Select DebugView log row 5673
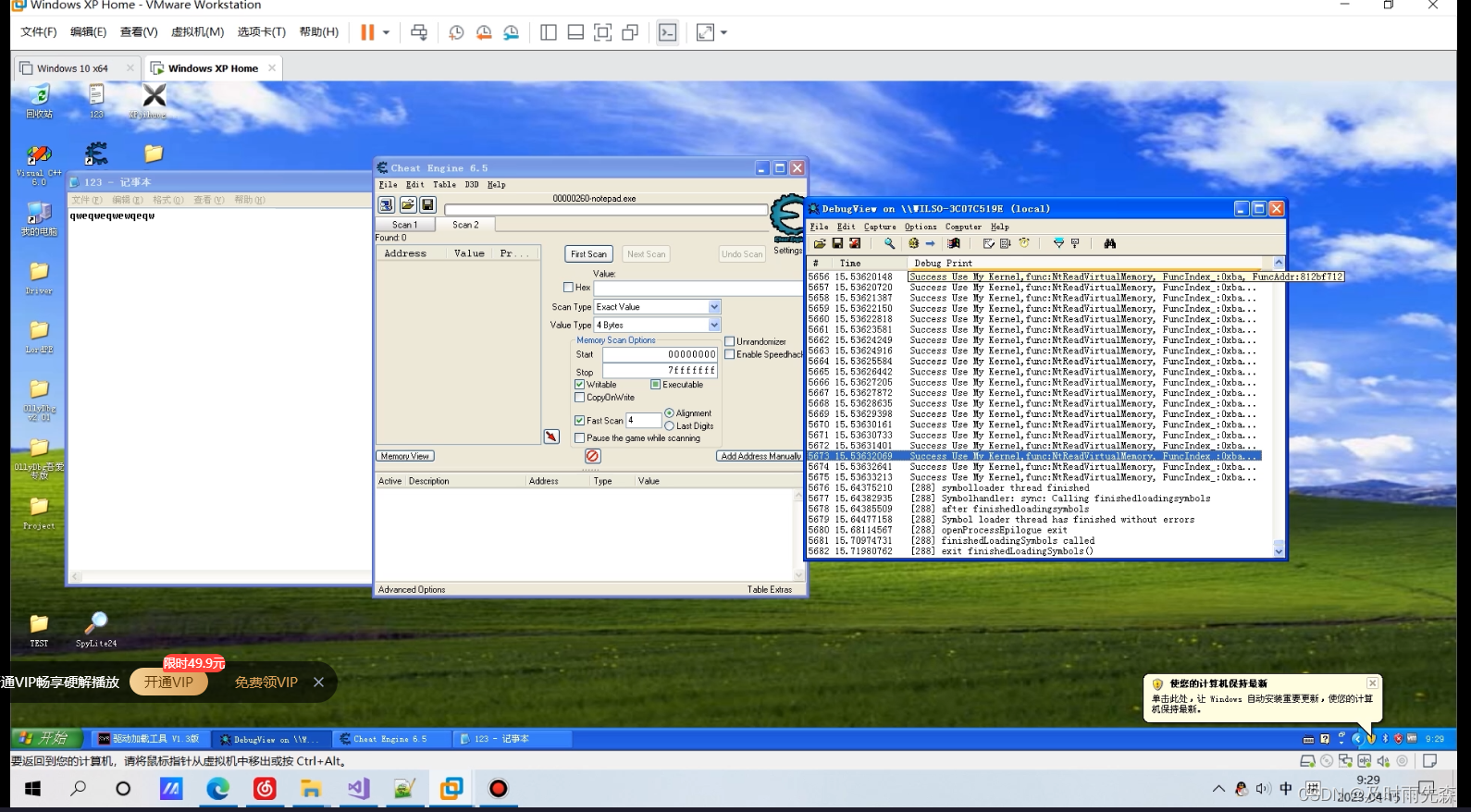The height and width of the screenshot is (812, 1471). tap(1034, 456)
